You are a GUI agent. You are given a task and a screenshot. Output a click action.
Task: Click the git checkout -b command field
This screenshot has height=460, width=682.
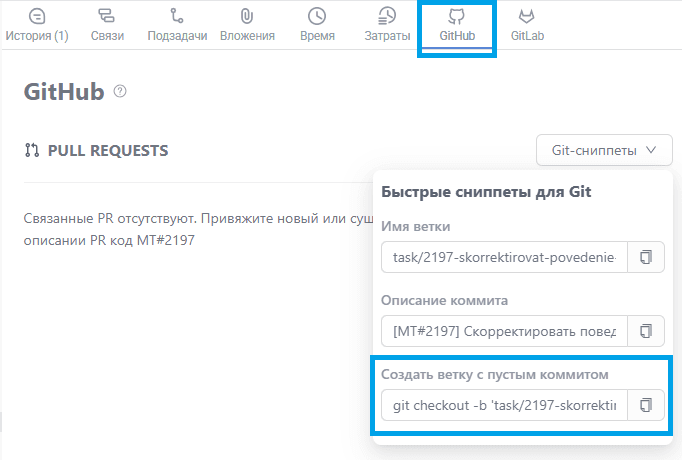pyautogui.click(x=504, y=405)
